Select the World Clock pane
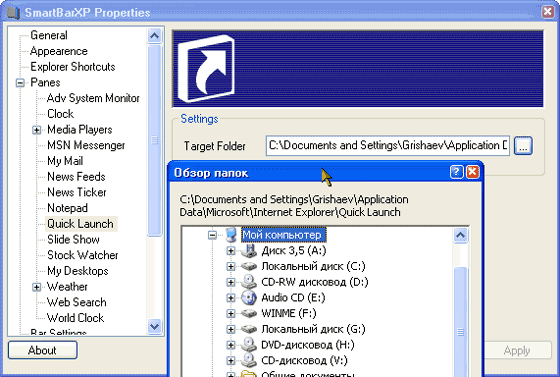Viewport: 560px width, 377px height. point(75,318)
